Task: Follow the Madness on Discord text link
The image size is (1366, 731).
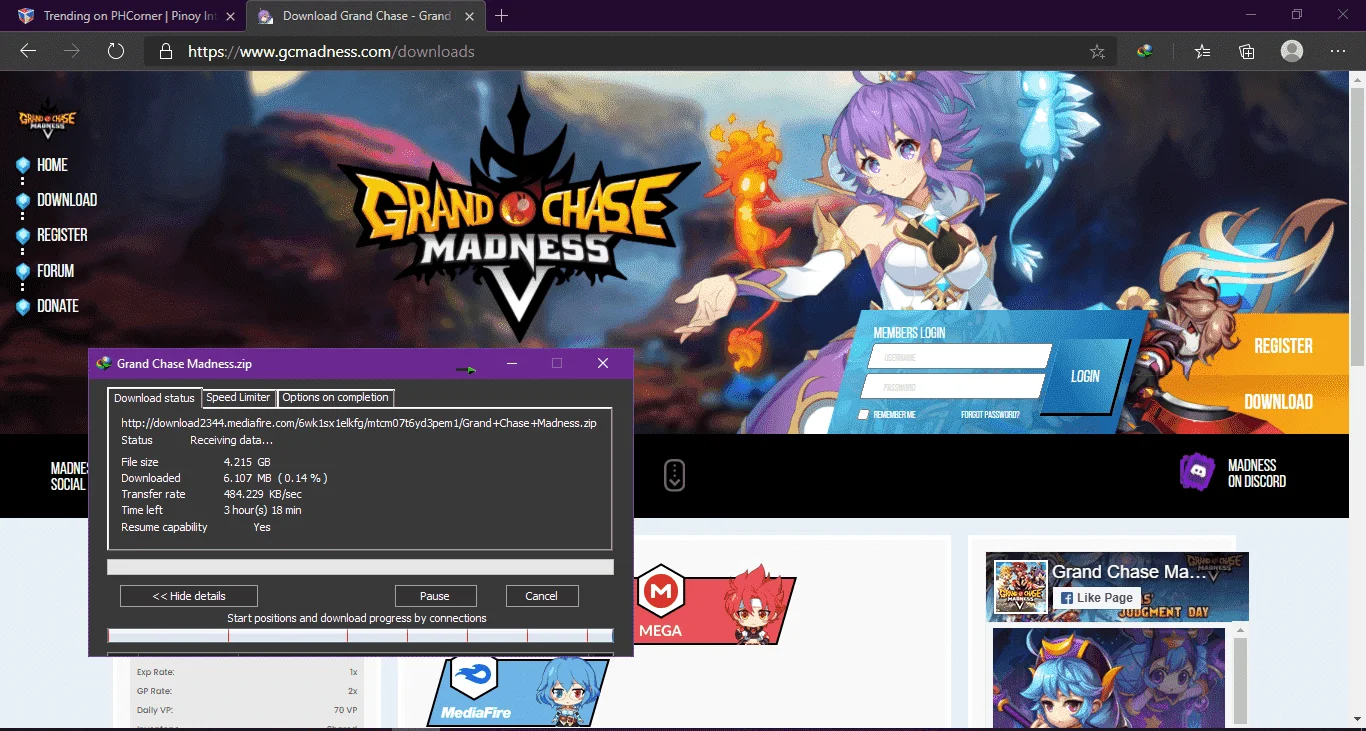Action: coord(1257,473)
